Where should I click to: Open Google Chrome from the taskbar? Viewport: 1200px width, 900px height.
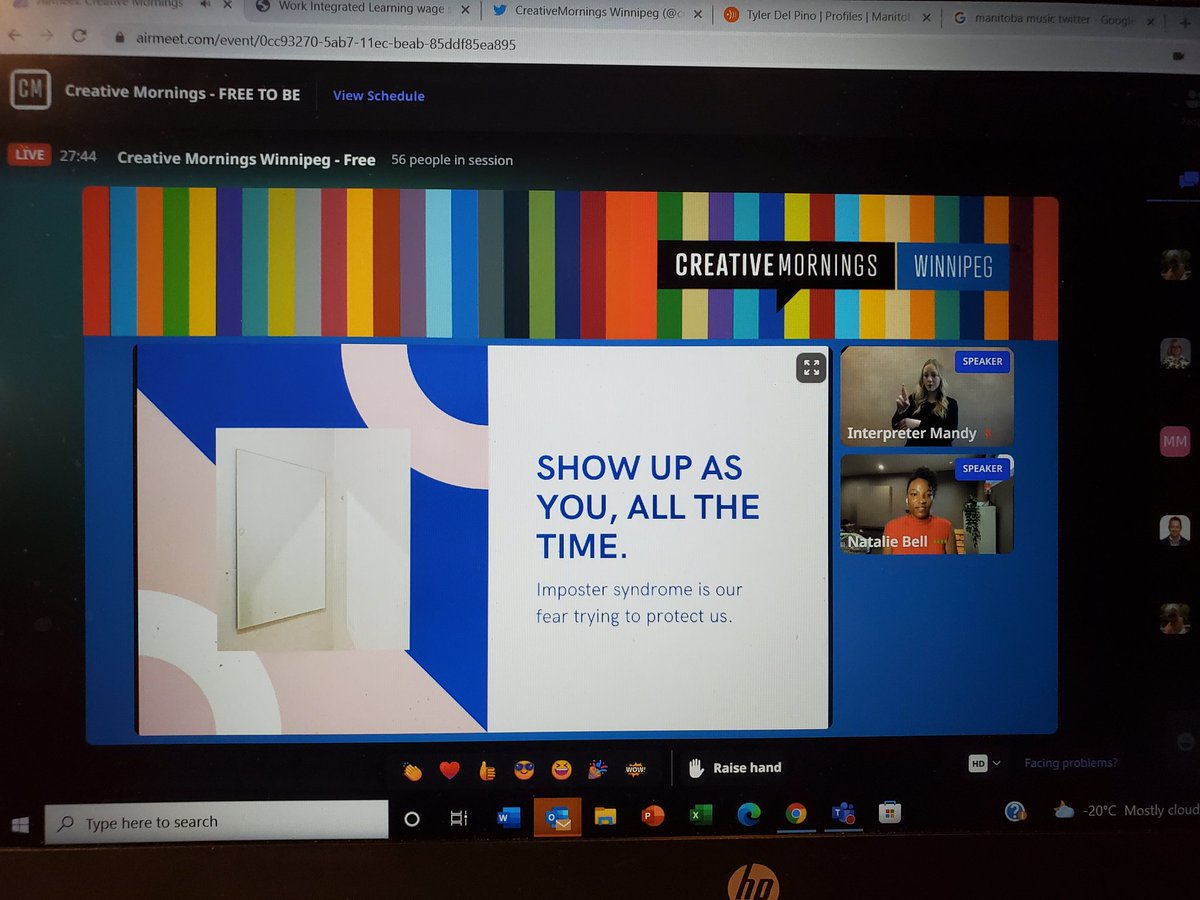click(796, 813)
